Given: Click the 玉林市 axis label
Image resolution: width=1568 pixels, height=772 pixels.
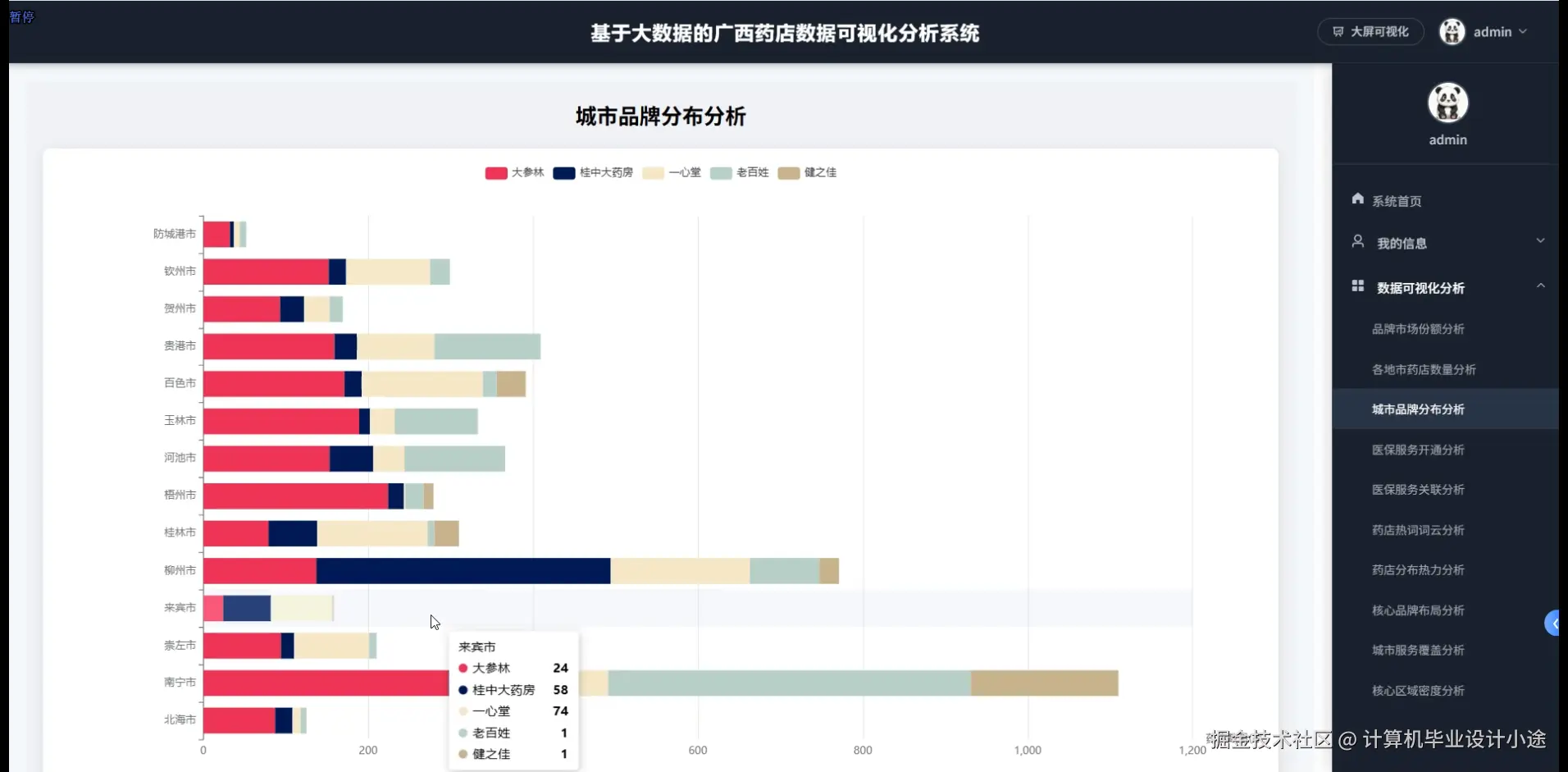Looking at the screenshot, I should [x=180, y=420].
